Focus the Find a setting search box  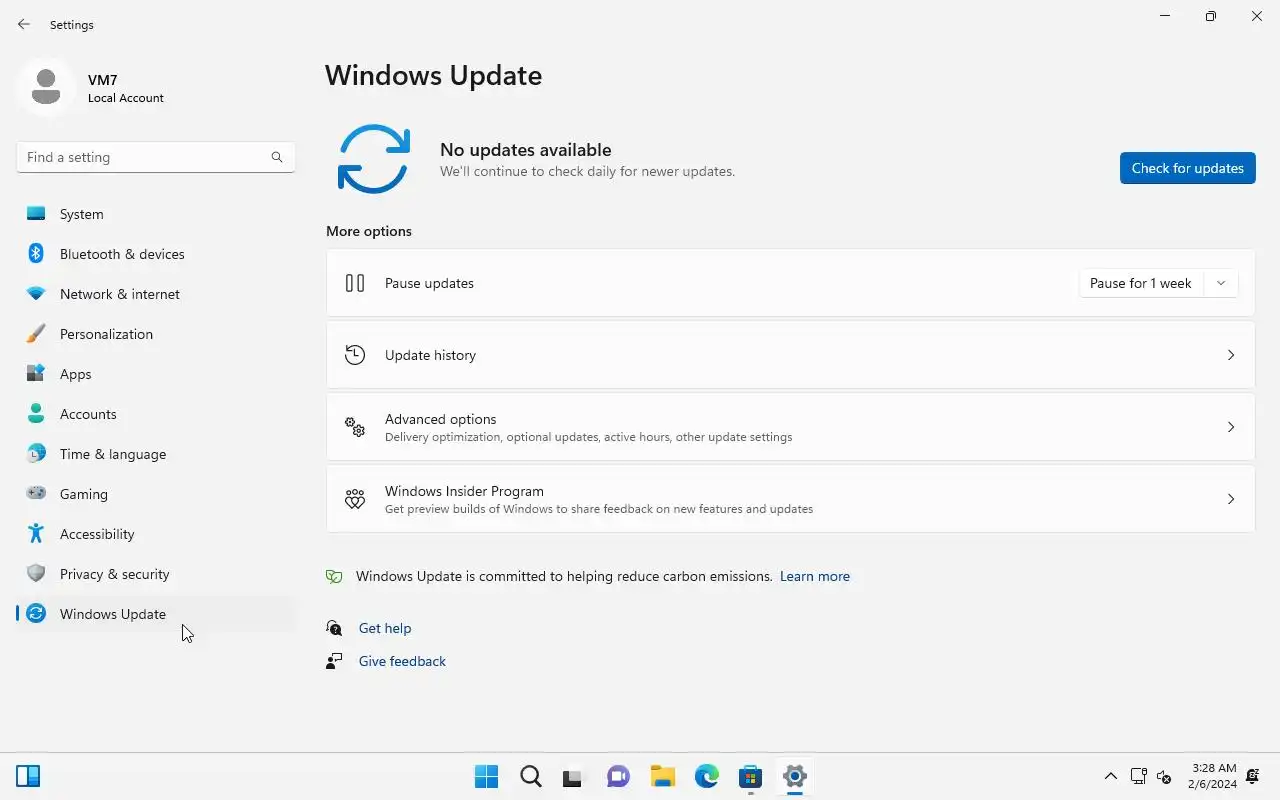(155, 157)
